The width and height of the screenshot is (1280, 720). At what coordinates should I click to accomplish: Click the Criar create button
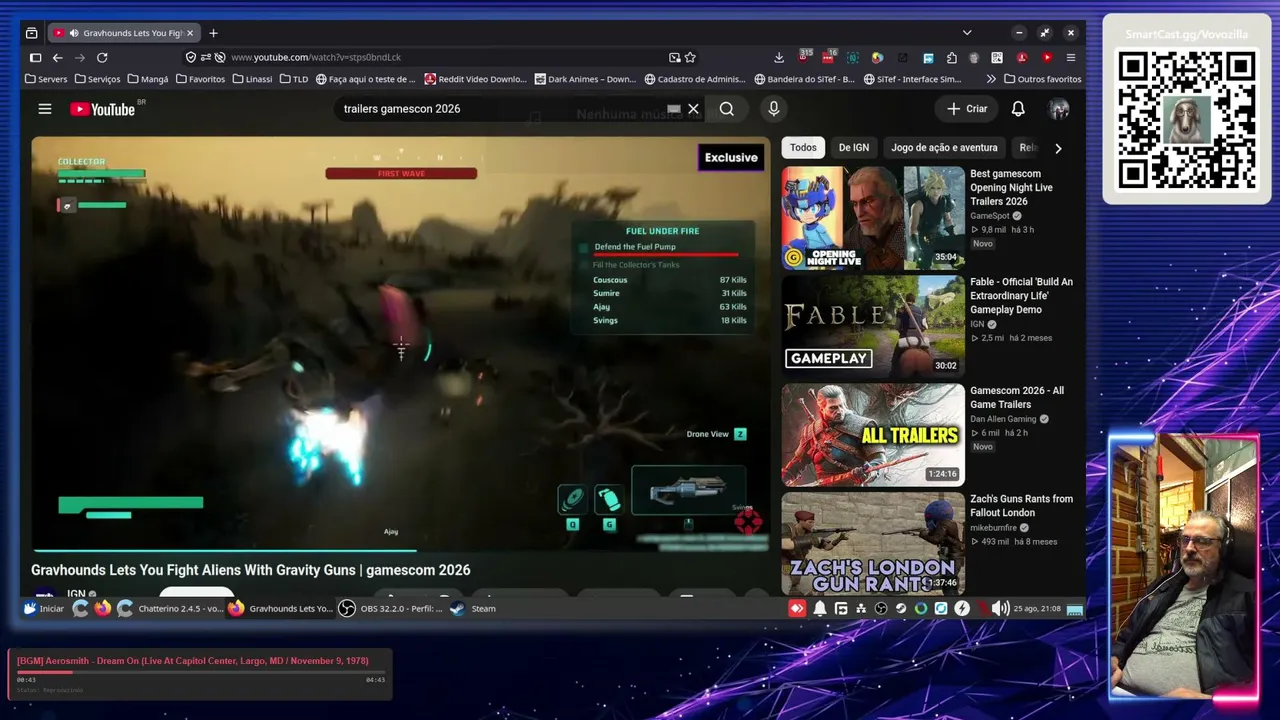point(967,109)
